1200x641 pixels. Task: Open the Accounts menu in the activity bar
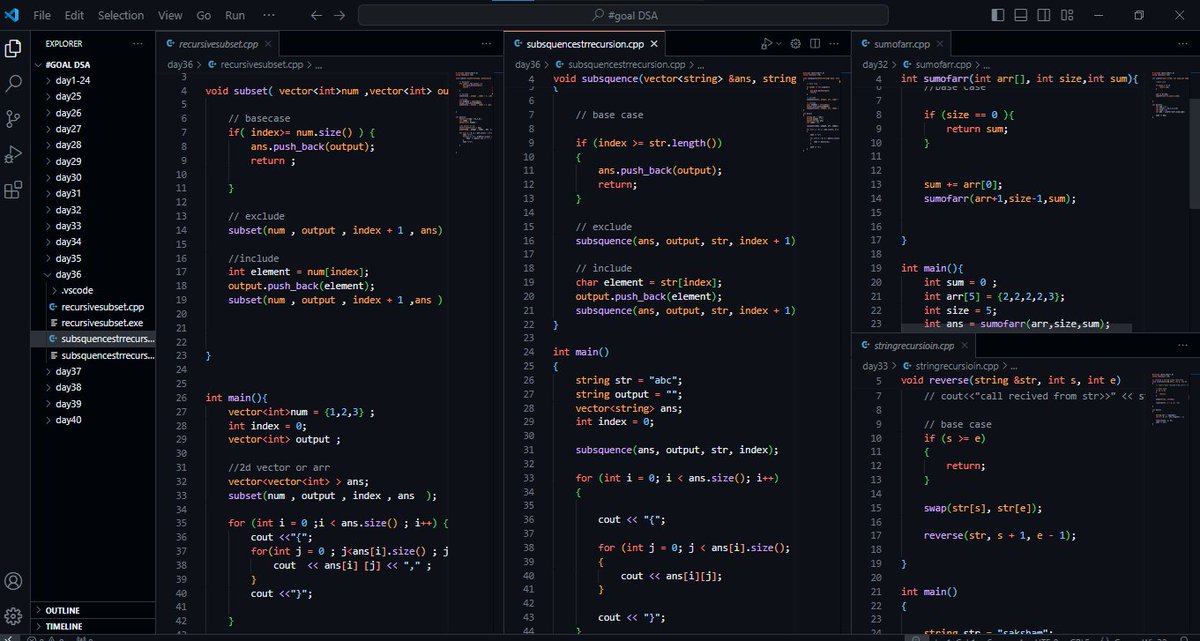(14, 581)
